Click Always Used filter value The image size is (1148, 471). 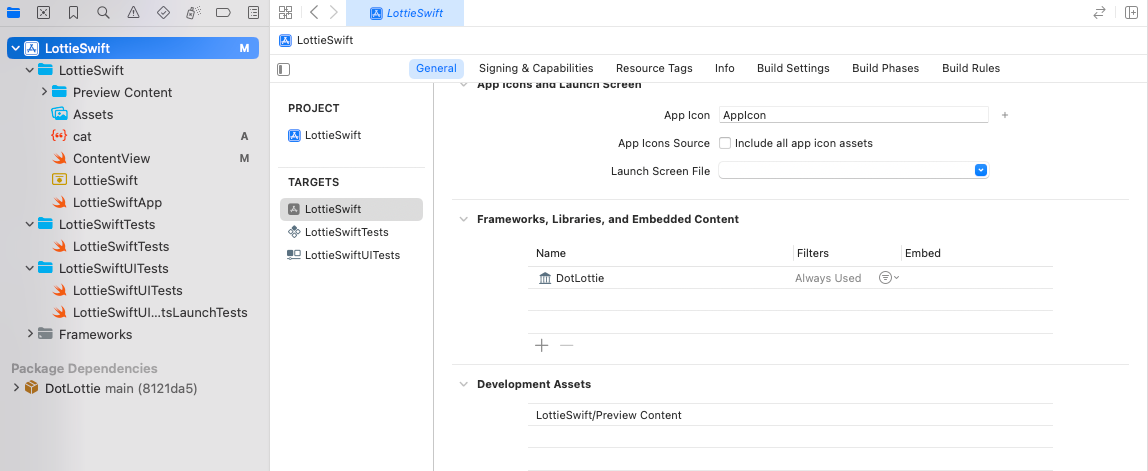[828, 278]
